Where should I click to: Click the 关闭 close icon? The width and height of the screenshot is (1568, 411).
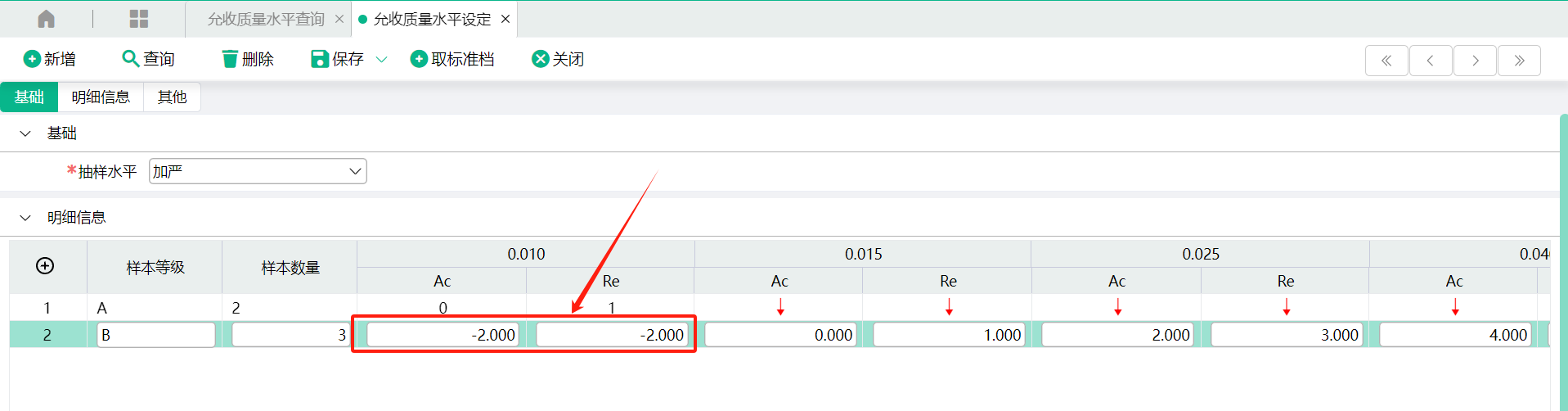(x=540, y=59)
